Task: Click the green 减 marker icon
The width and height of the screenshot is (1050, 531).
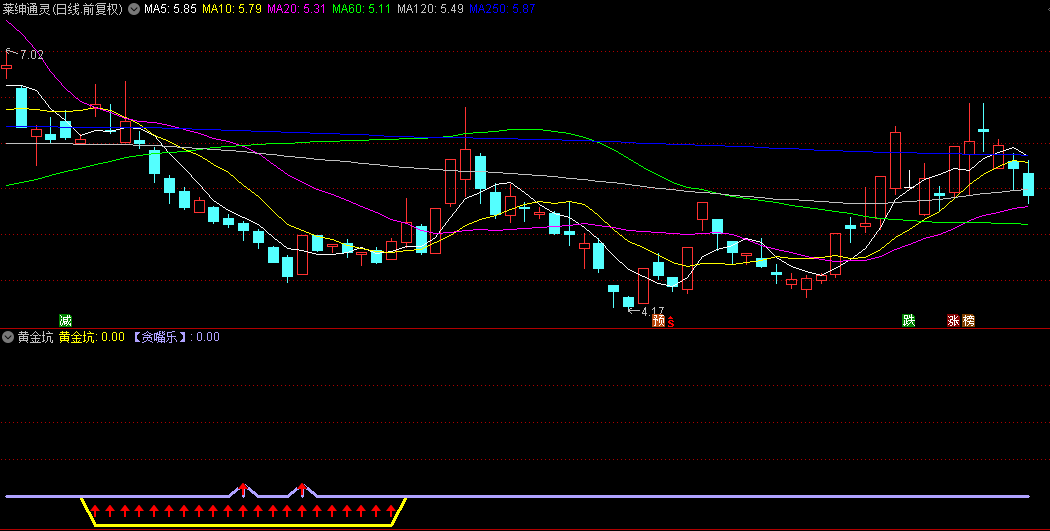Action: click(x=65, y=320)
